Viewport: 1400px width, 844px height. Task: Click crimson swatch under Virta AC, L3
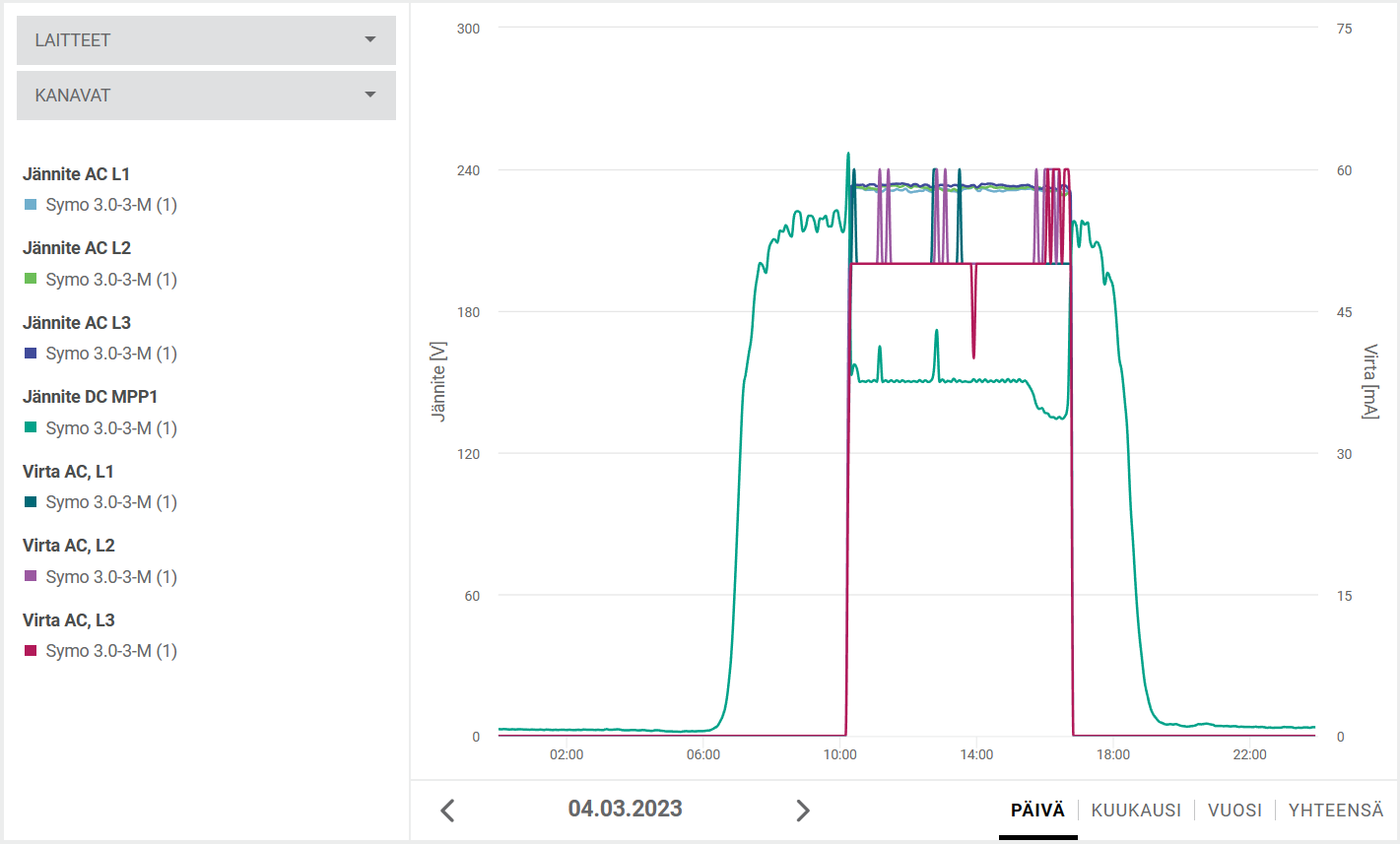[31, 651]
